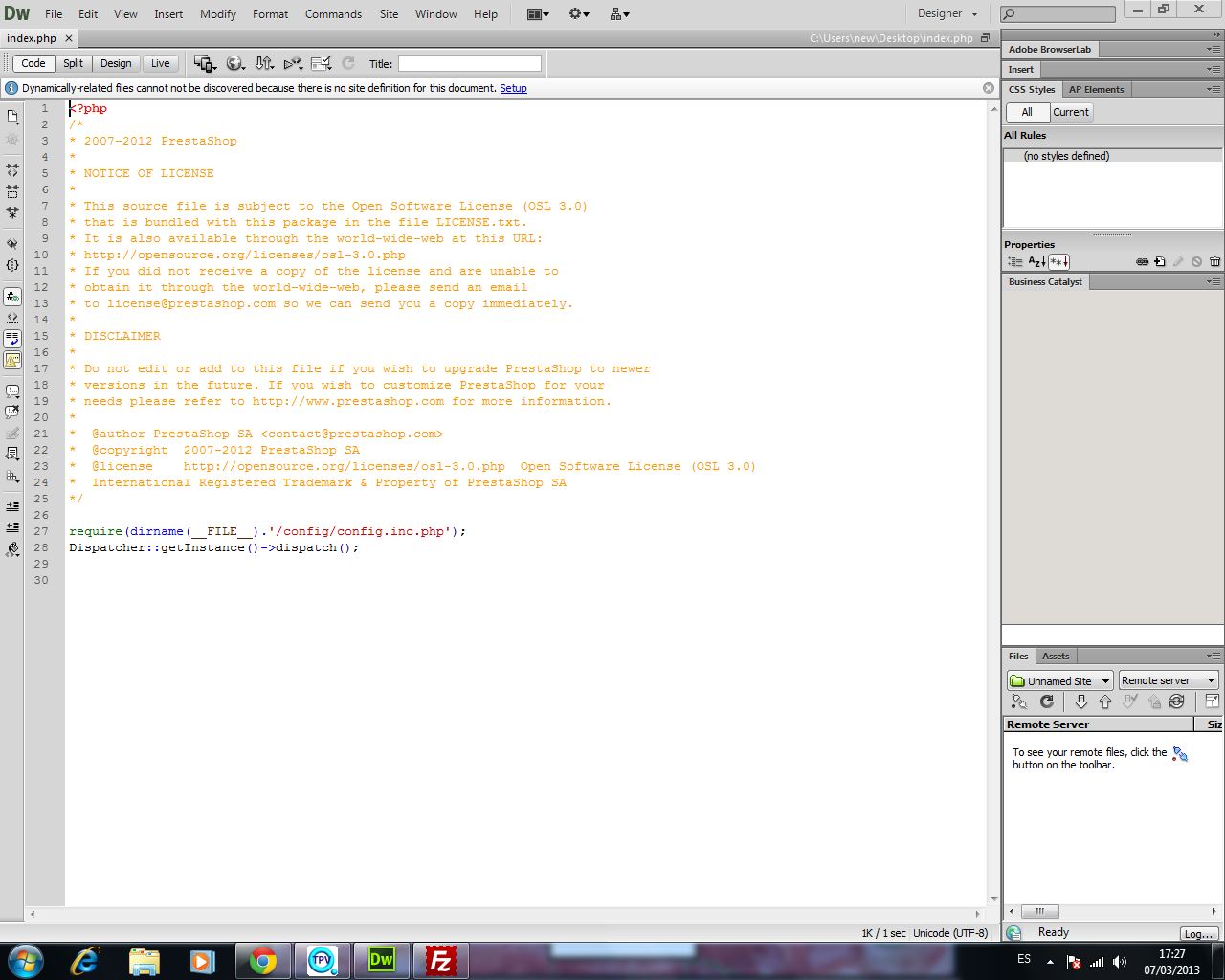Toggle Word Wrap in the coding toolbar

(x=12, y=339)
